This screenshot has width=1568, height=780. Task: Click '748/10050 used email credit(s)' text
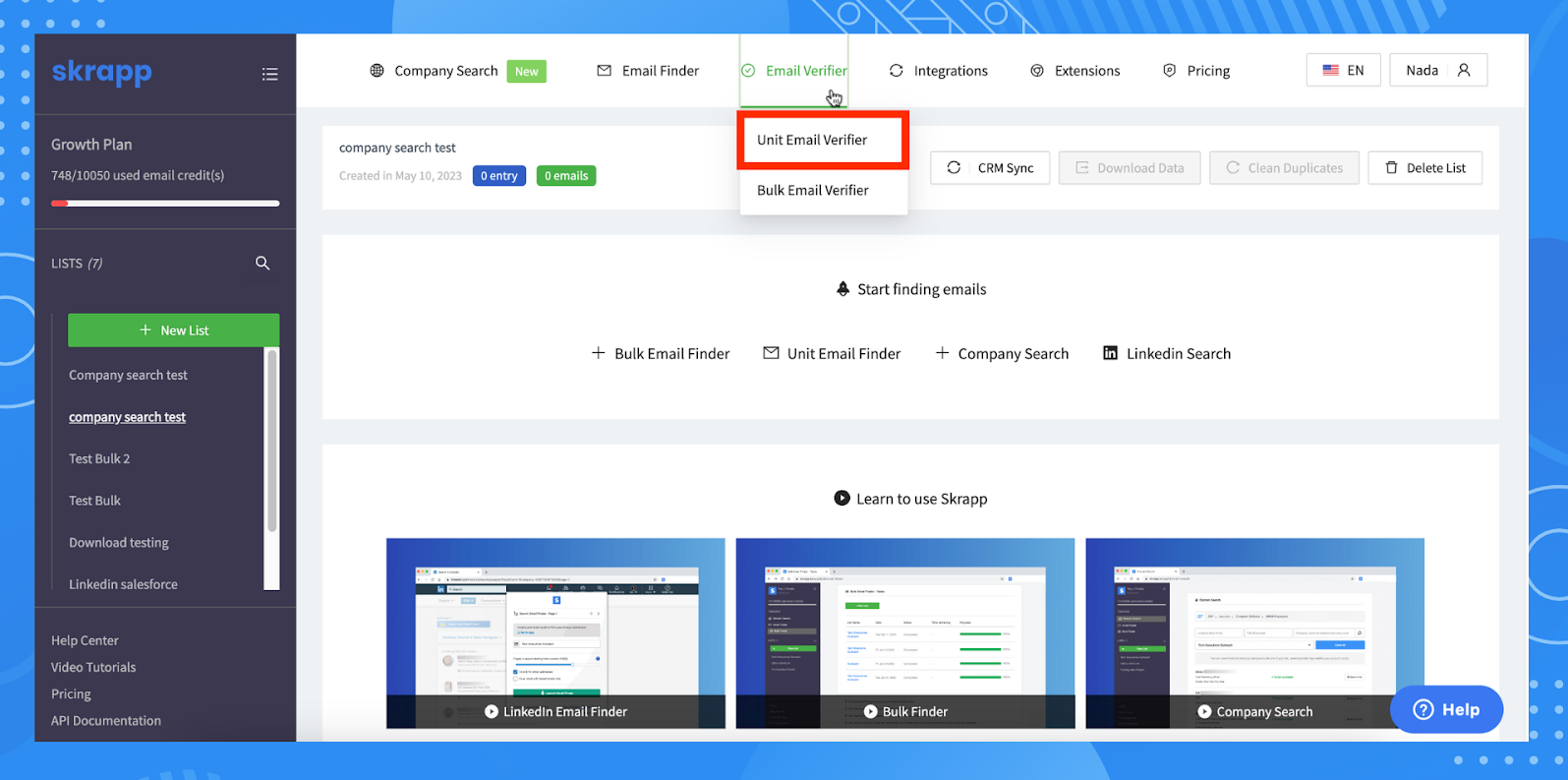tap(138, 175)
